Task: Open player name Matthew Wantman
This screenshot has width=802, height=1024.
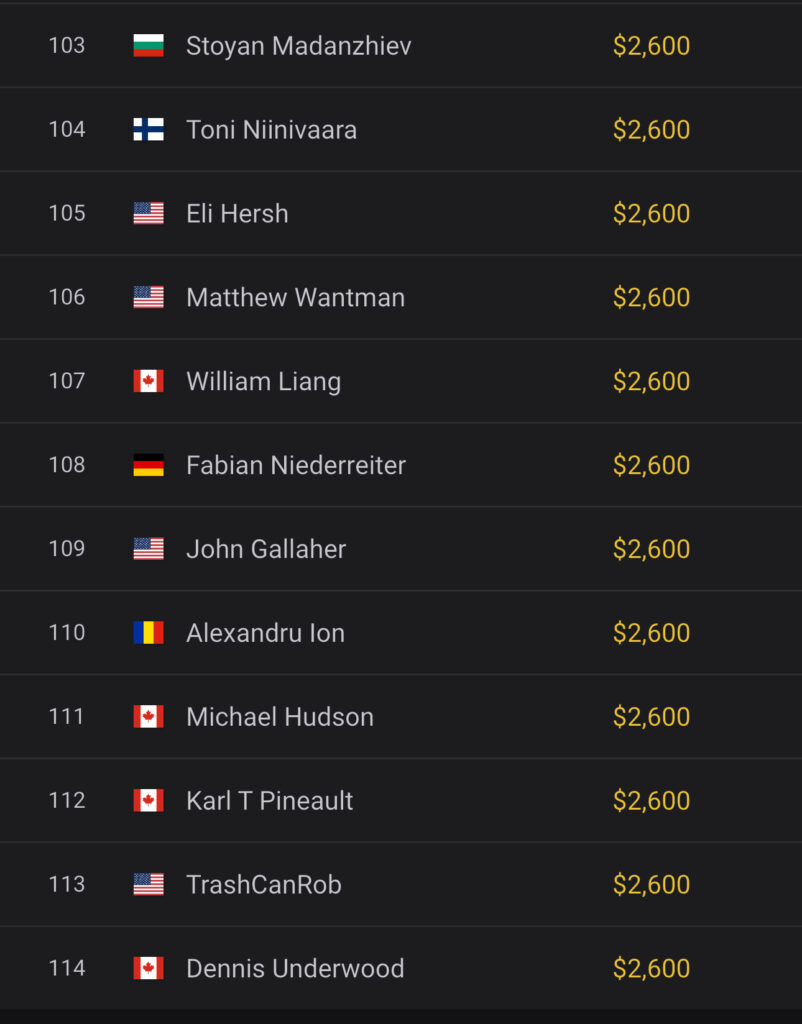Action: click(295, 297)
